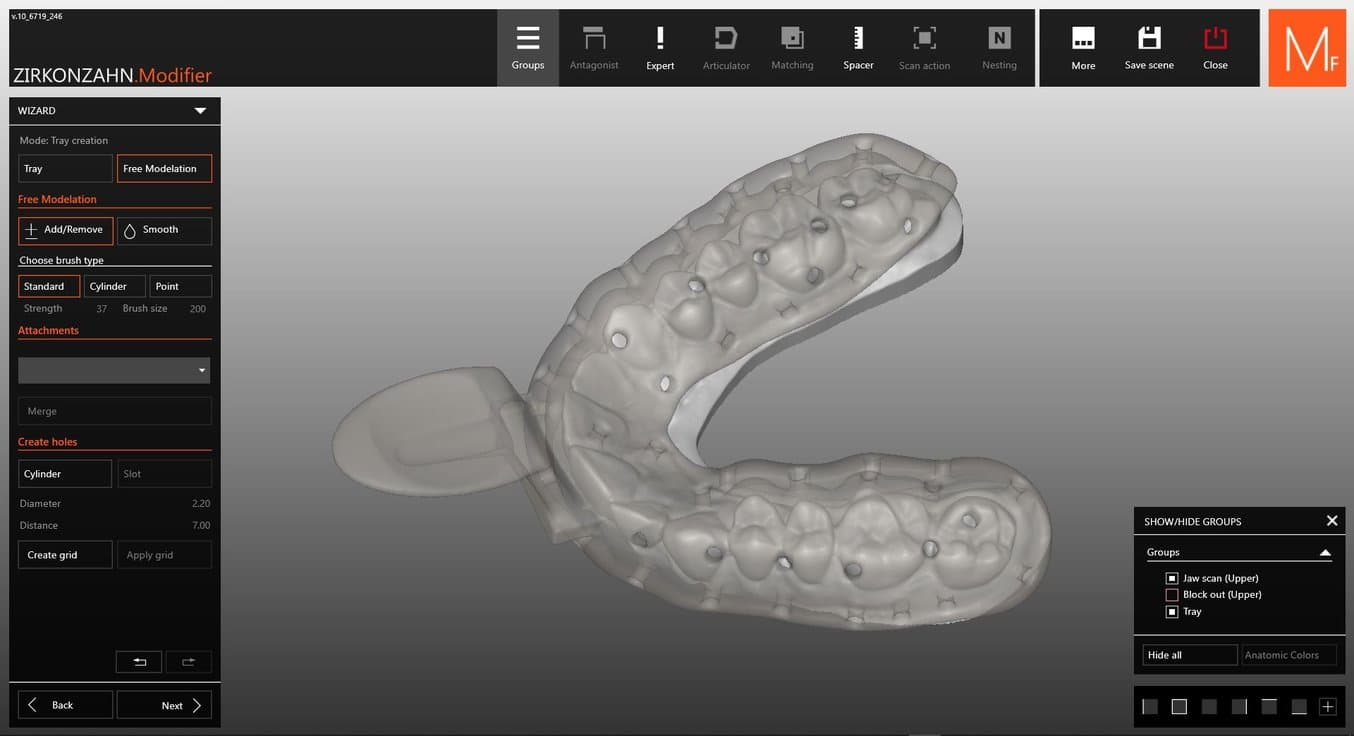The height and width of the screenshot is (736, 1354).
Task: Select the plain square view icon
Action: (1209, 707)
